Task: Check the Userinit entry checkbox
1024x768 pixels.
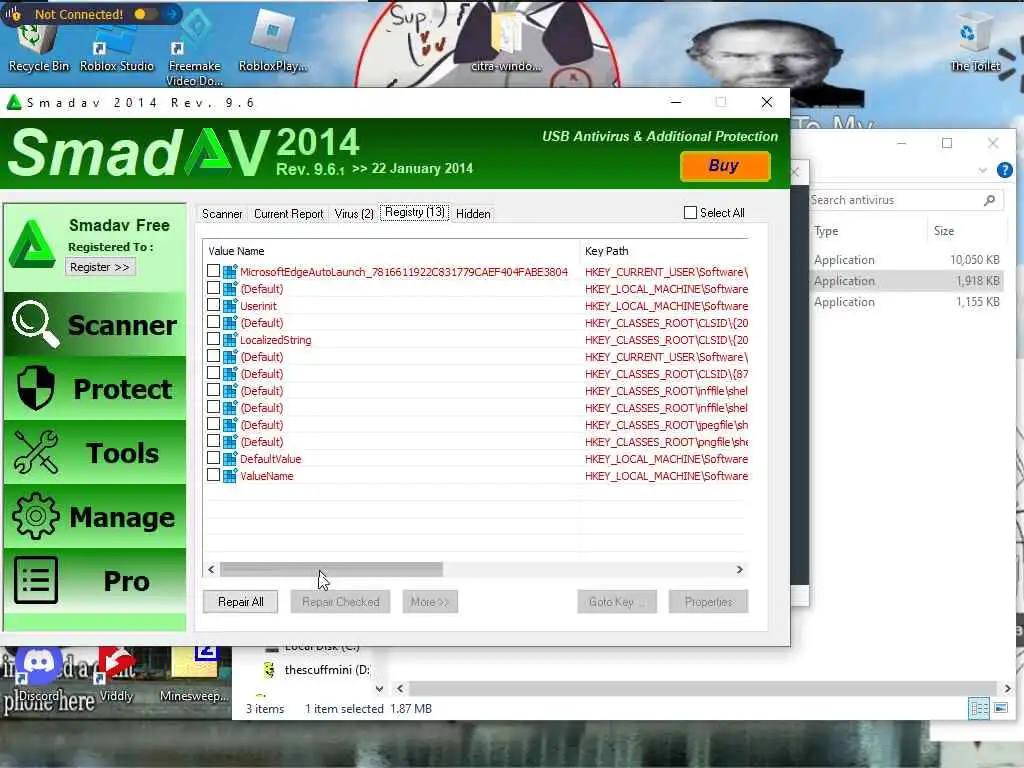Action: (214, 304)
